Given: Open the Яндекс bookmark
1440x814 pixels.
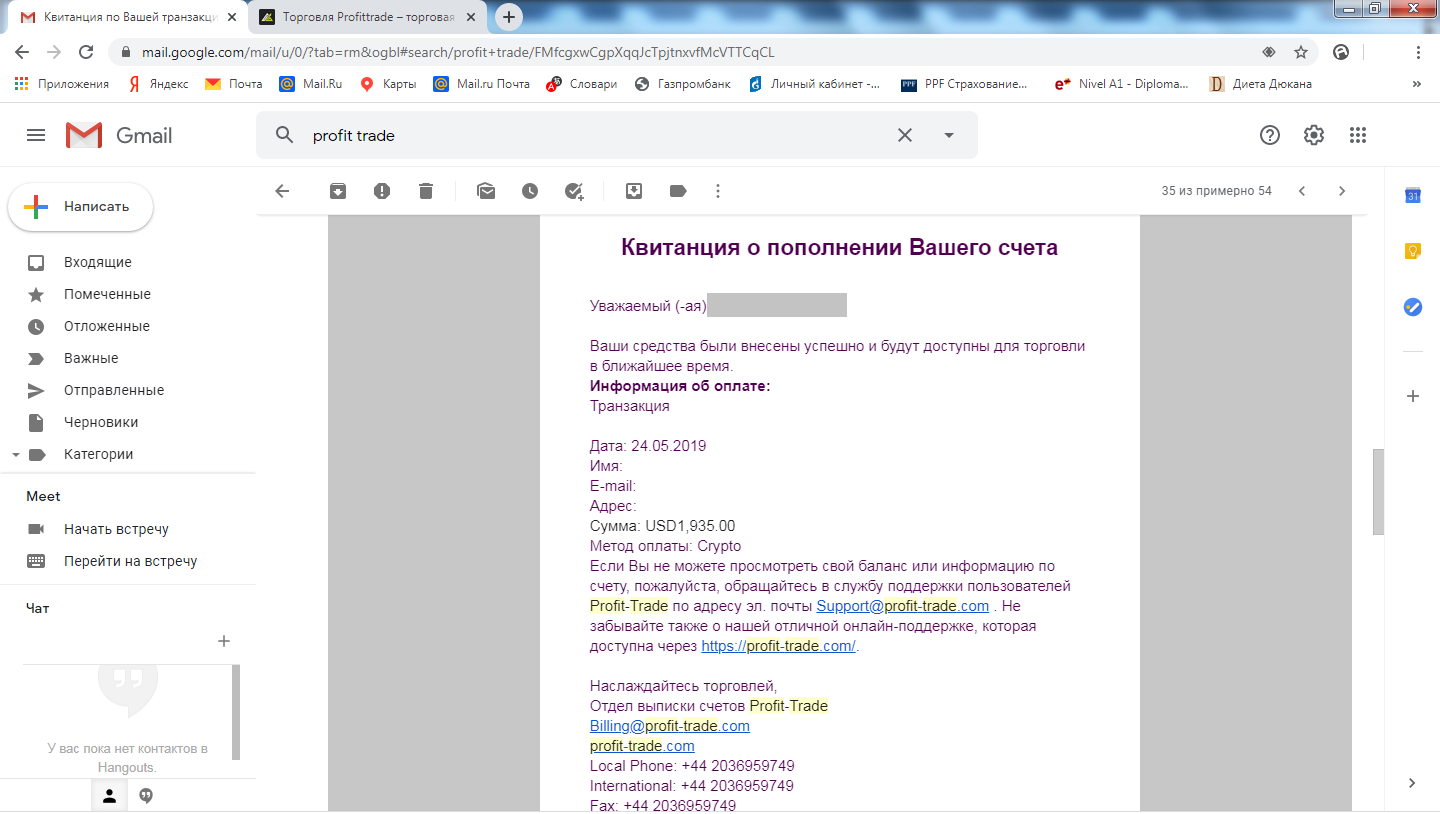Looking at the screenshot, I should 158,84.
